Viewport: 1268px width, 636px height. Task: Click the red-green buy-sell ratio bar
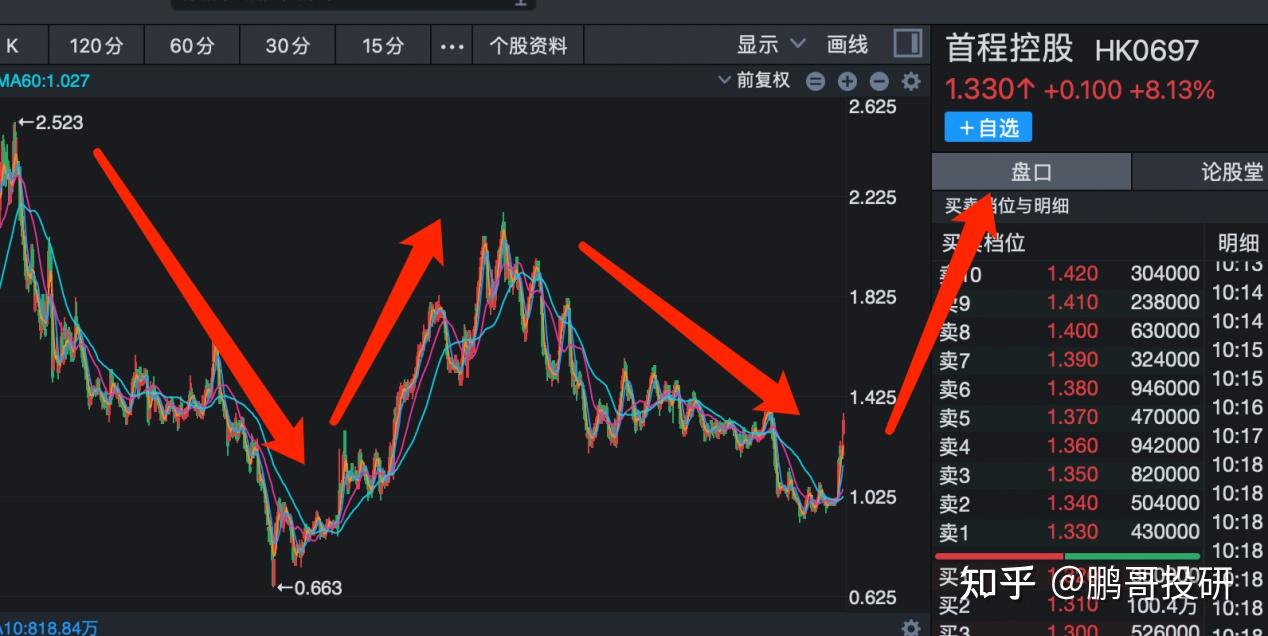point(1070,556)
